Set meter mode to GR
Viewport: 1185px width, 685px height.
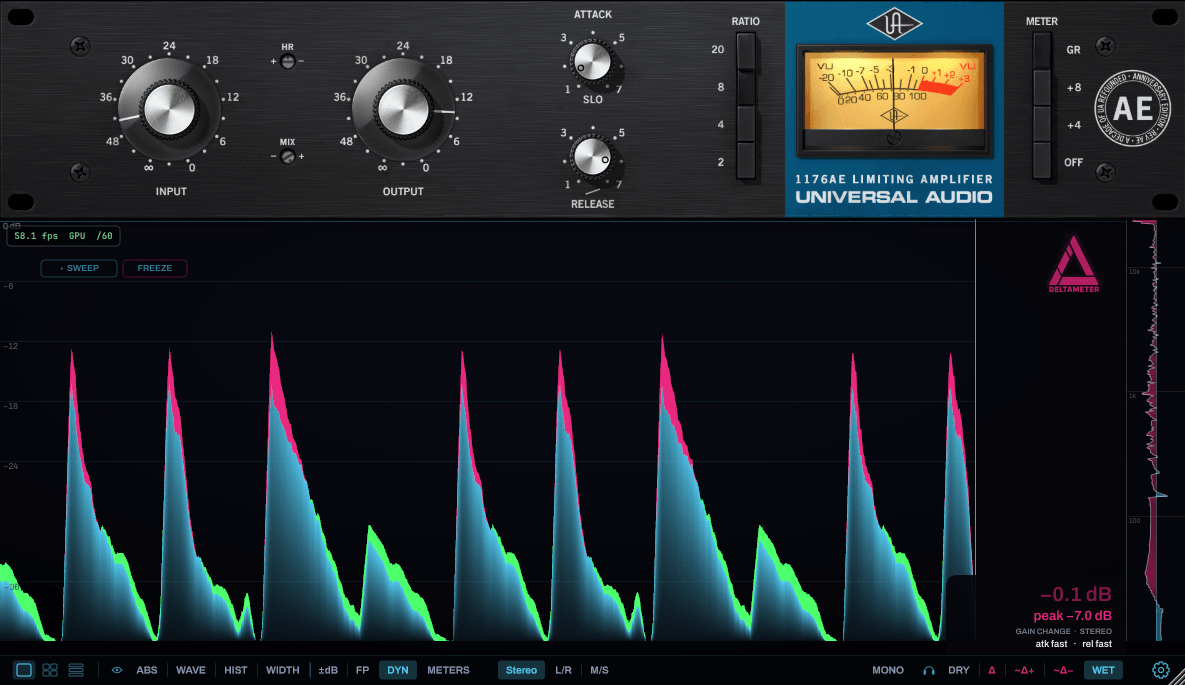click(x=1042, y=51)
